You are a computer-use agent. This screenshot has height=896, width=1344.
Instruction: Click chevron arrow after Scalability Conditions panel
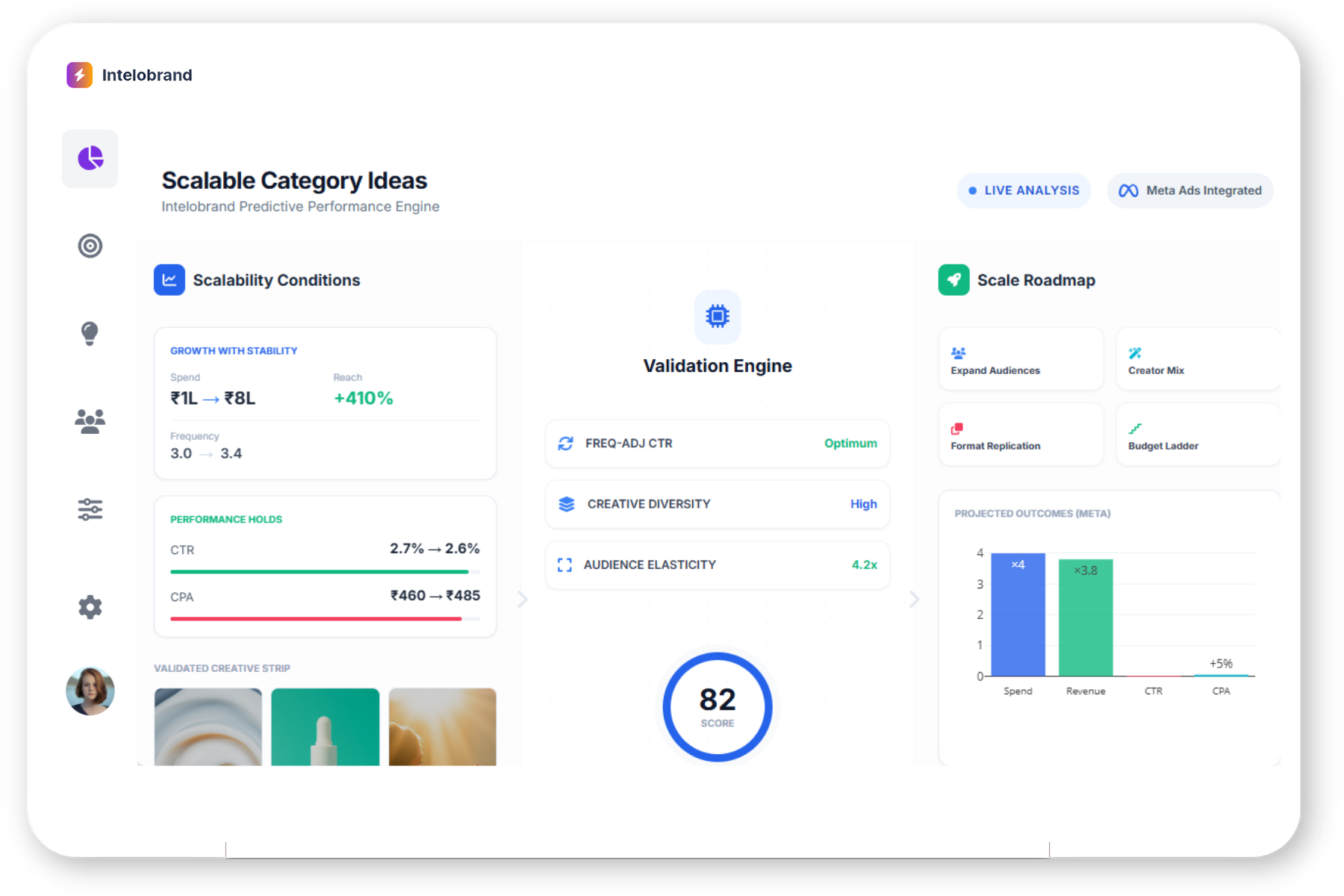point(523,599)
